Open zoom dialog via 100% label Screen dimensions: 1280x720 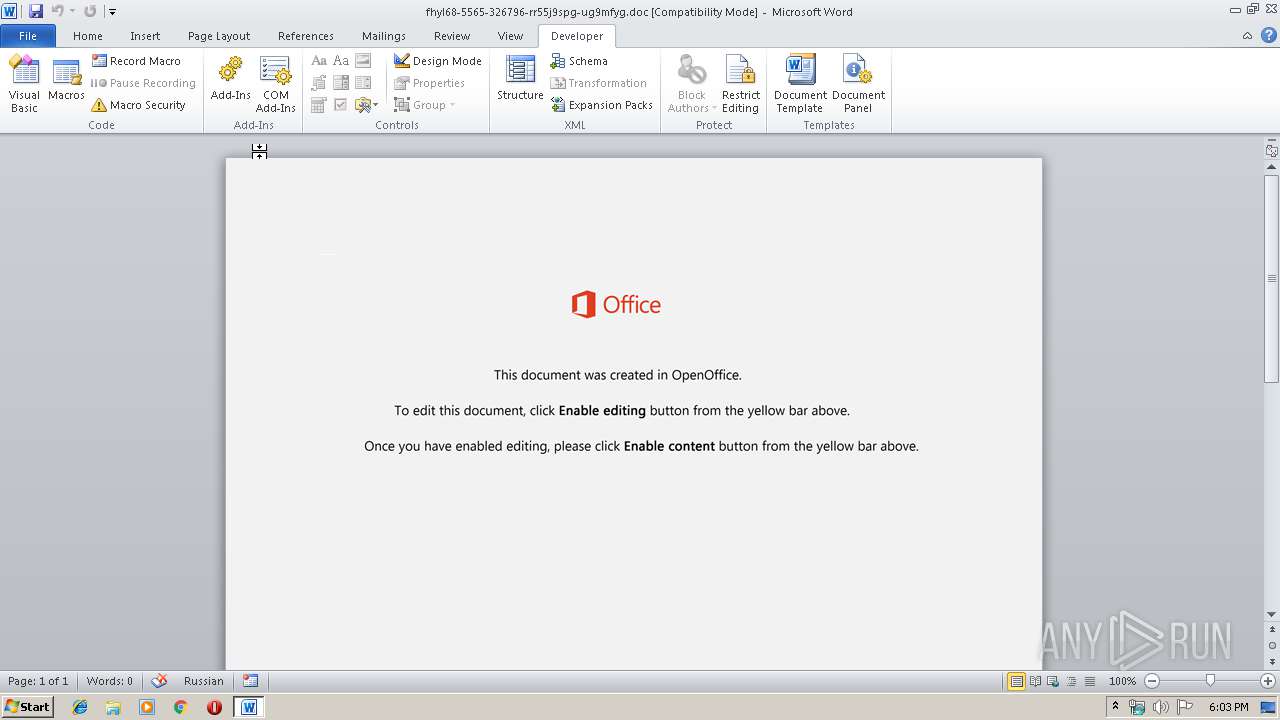pos(1122,681)
